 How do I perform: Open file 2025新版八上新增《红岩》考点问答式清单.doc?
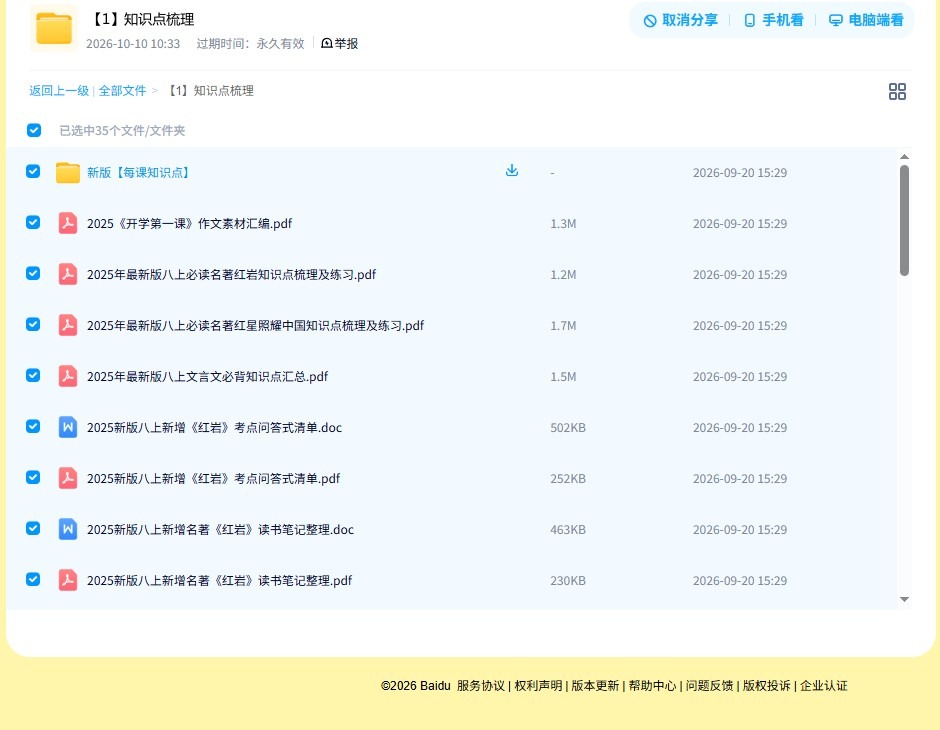(215, 427)
